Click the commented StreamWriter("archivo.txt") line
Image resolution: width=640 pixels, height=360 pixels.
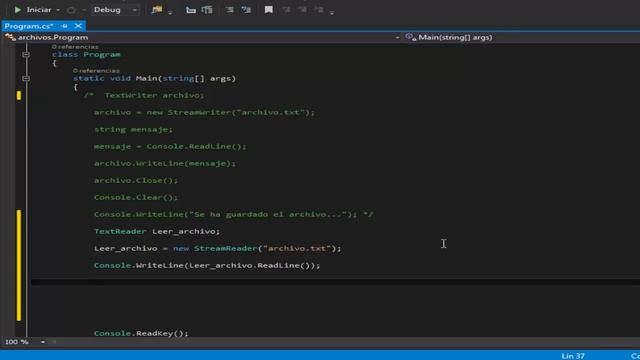click(204, 112)
